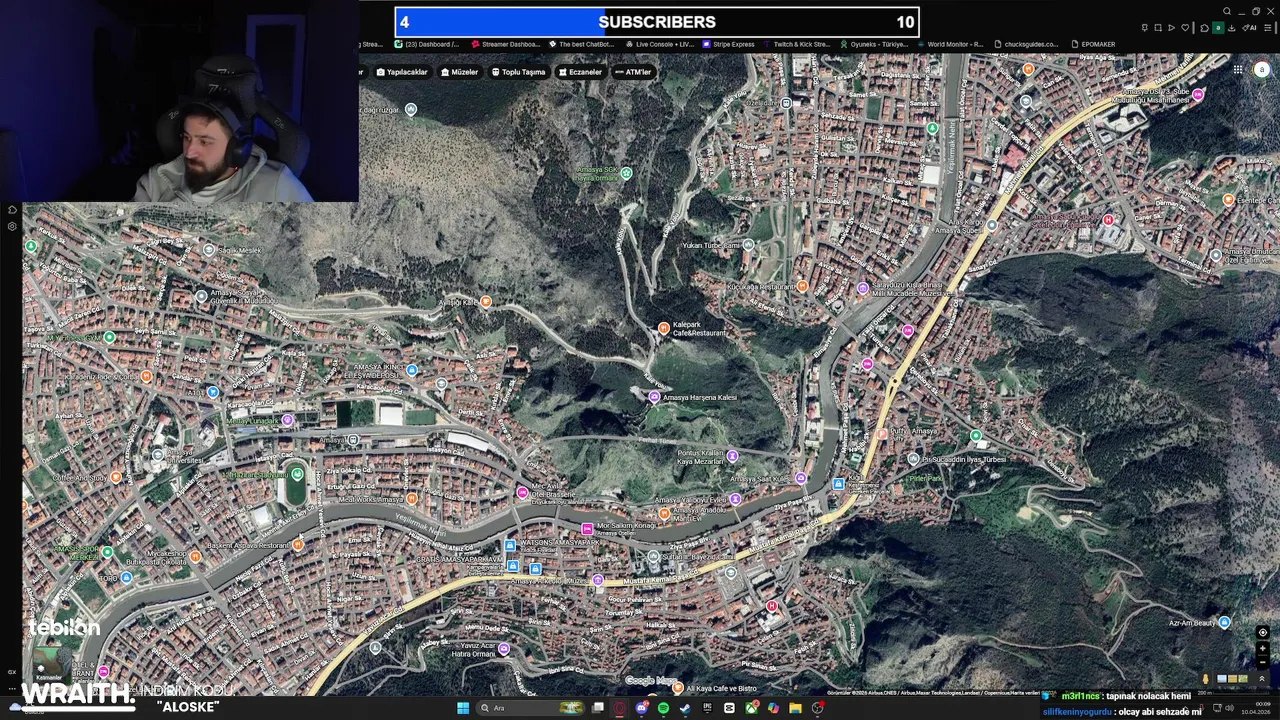This screenshot has height=720, width=1280.
Task: Select the Street View pegman
Action: click(1206, 679)
